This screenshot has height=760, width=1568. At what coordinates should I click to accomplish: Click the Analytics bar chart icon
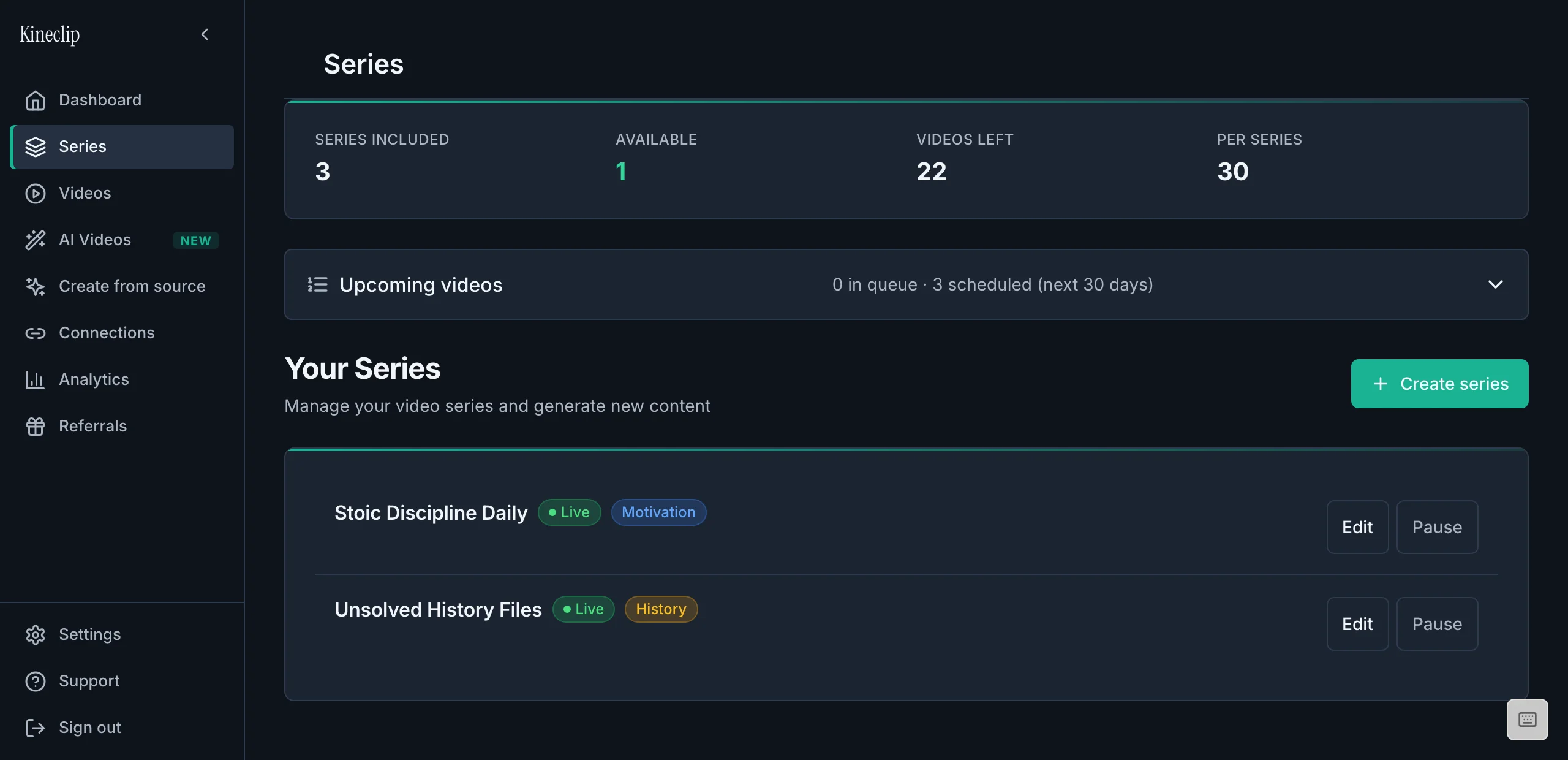pyautogui.click(x=35, y=379)
